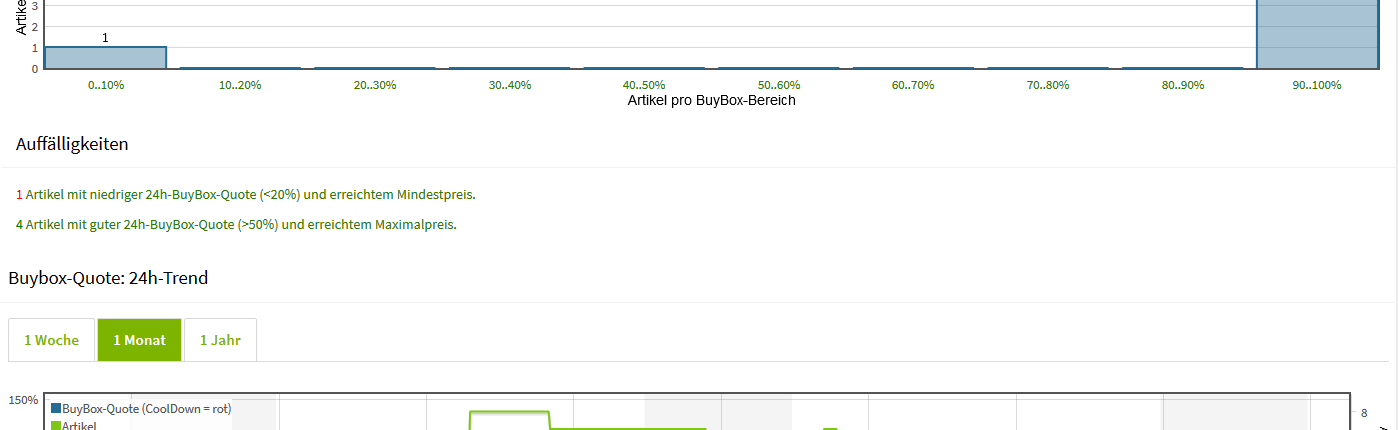Image resolution: width=1398 pixels, height=430 pixels.
Task: Click the 90..100% histogram bar
Action: (x=1317, y=34)
